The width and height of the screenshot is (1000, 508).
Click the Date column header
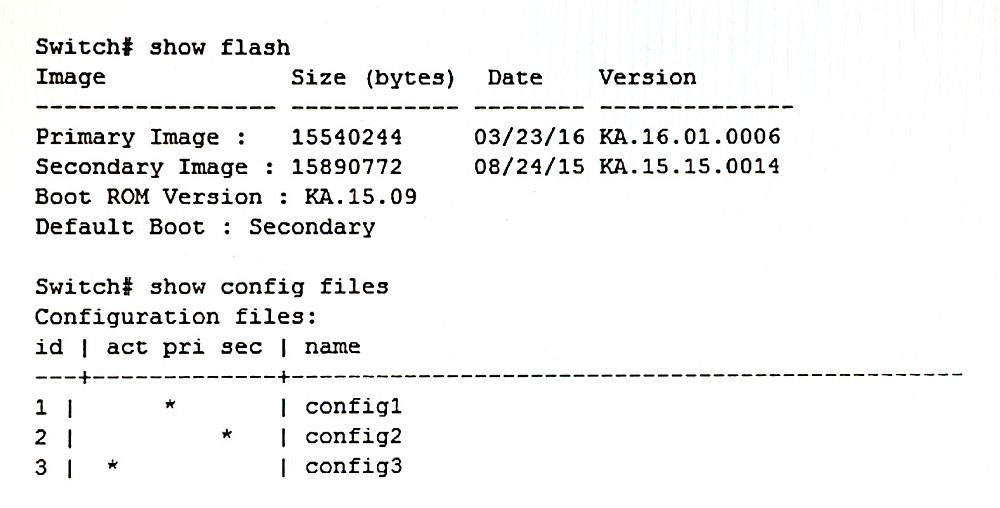pos(515,77)
